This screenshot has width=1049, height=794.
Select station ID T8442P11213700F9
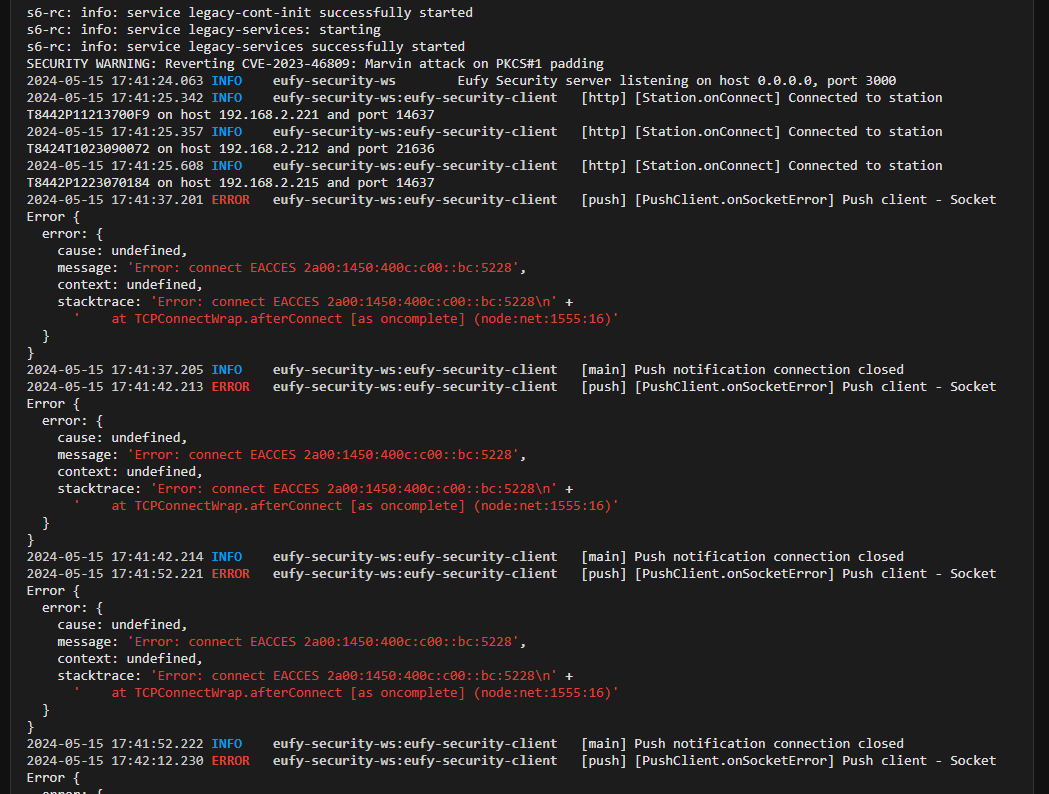(88, 115)
